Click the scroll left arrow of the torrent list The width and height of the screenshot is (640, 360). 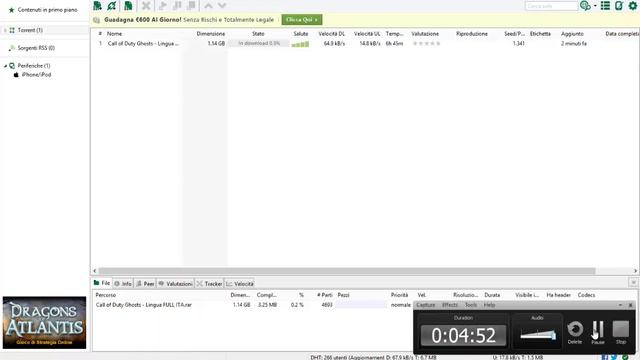click(95, 271)
